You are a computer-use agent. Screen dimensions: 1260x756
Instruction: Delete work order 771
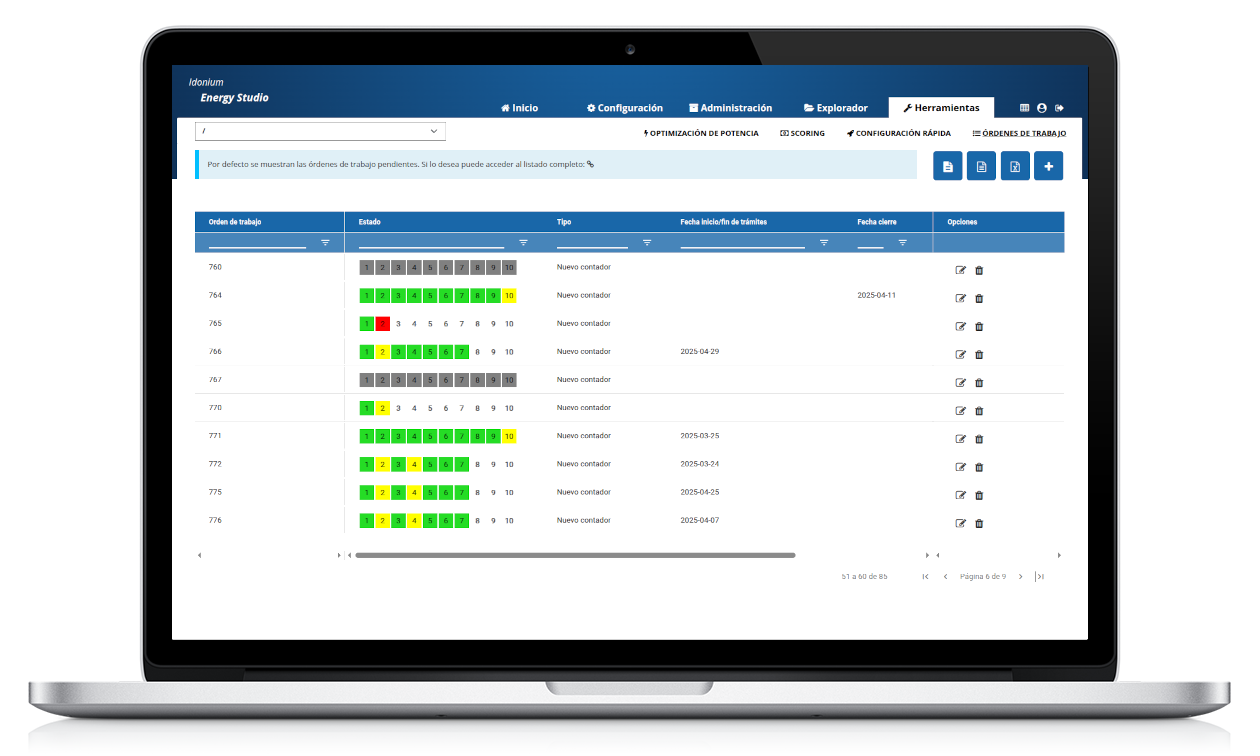point(979,439)
